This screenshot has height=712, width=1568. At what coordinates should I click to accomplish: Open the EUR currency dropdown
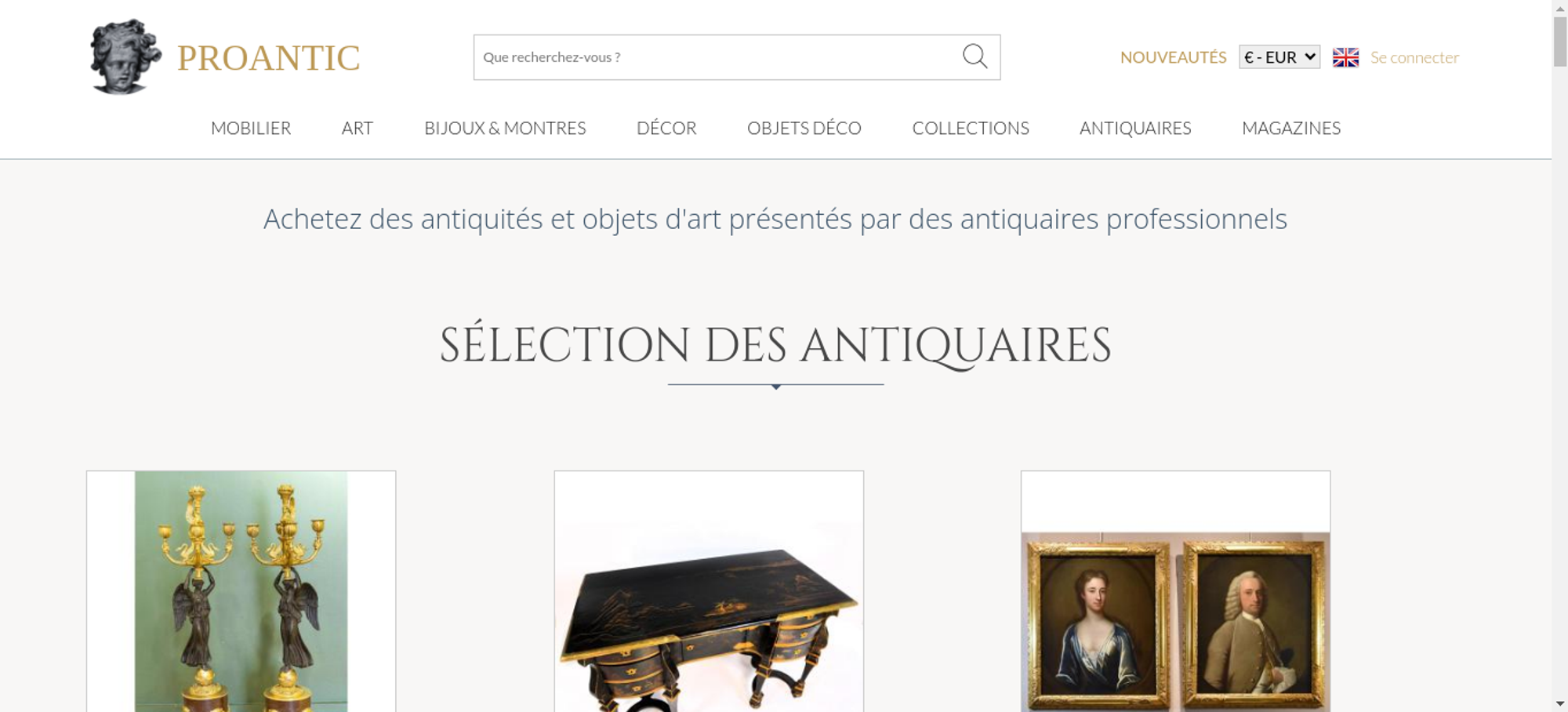[x=1279, y=57]
